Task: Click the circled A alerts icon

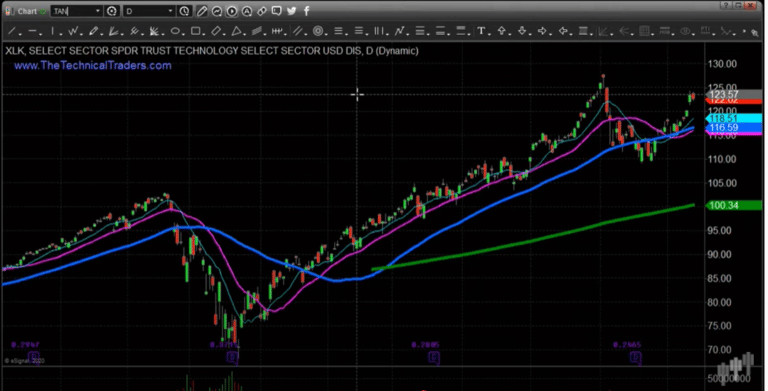Action: 247,11
